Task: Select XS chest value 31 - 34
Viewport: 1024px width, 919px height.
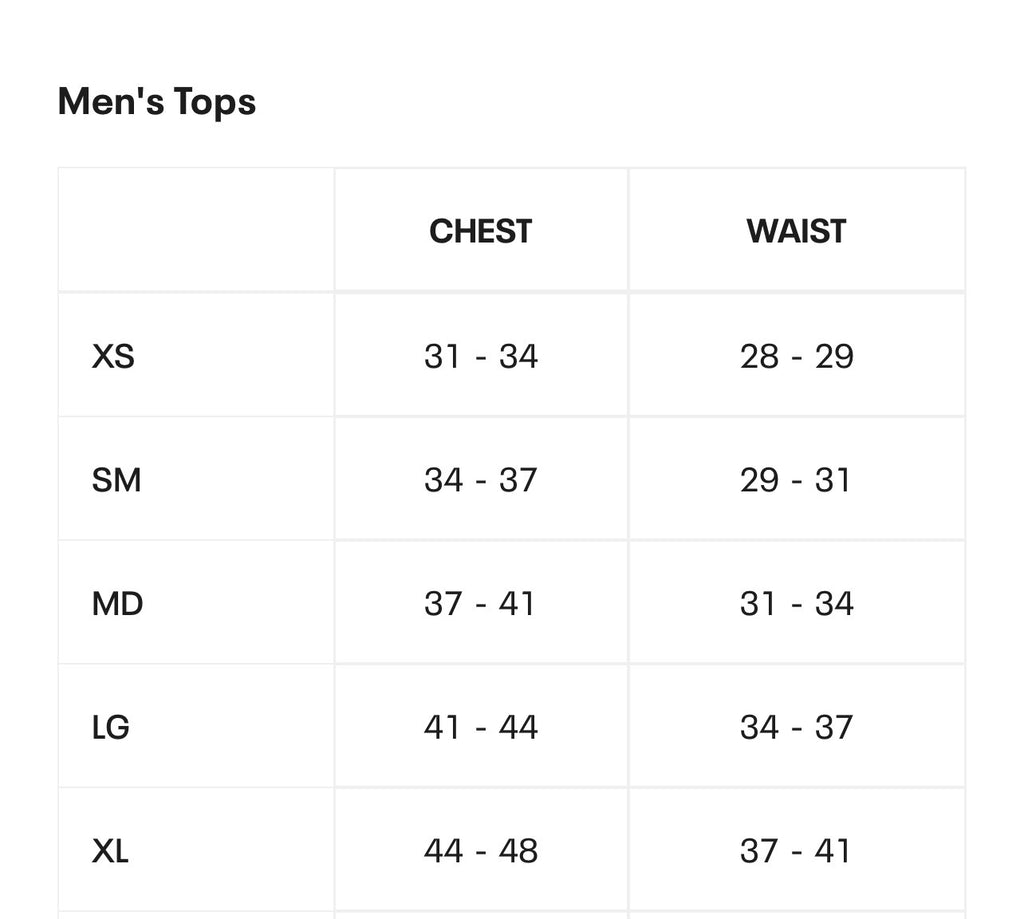Action: pos(481,357)
